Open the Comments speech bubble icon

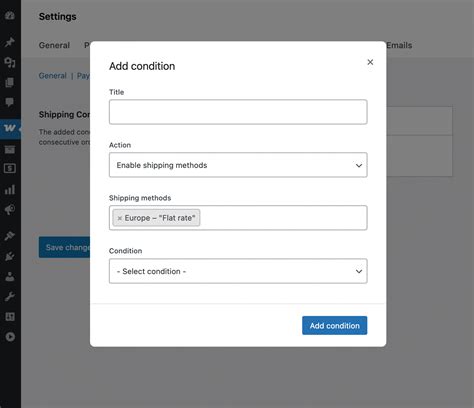10,102
